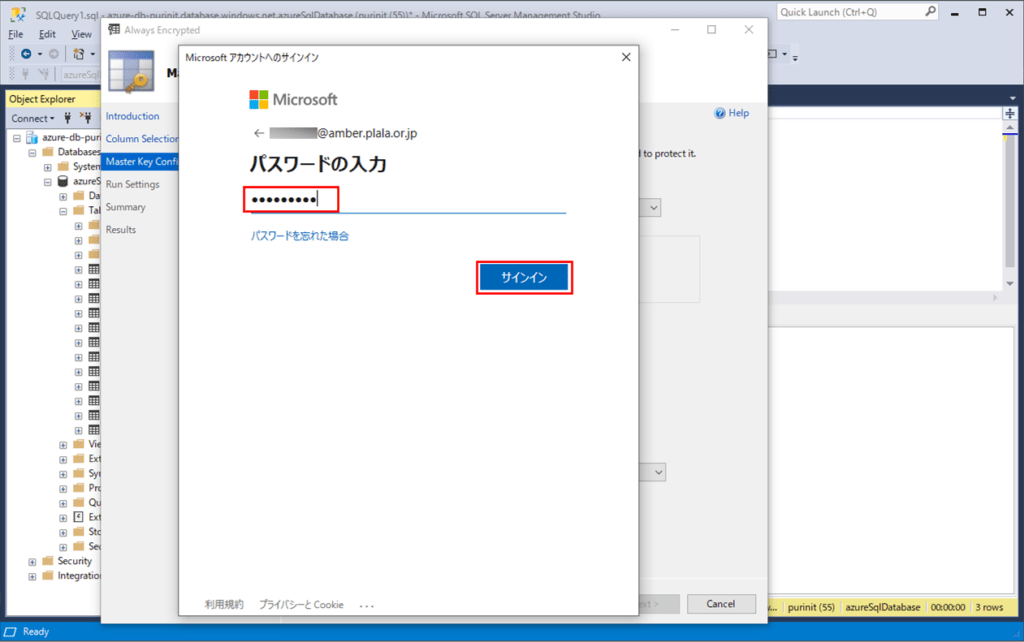Click the 3 rows status bar entry

pyautogui.click(x=989, y=607)
